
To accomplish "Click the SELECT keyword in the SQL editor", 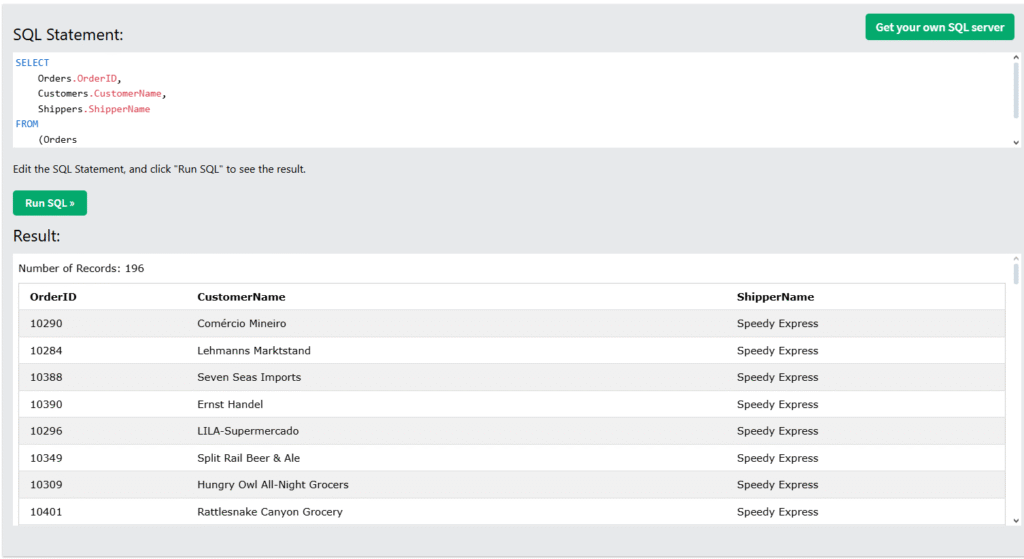I will click(x=32, y=63).
